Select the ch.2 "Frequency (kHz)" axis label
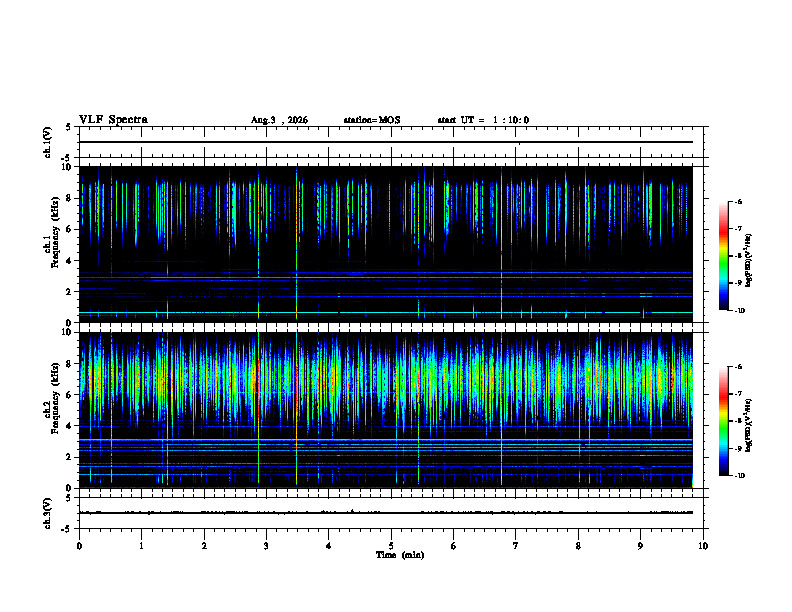Viewport: 792px width, 612px height. coord(55,398)
